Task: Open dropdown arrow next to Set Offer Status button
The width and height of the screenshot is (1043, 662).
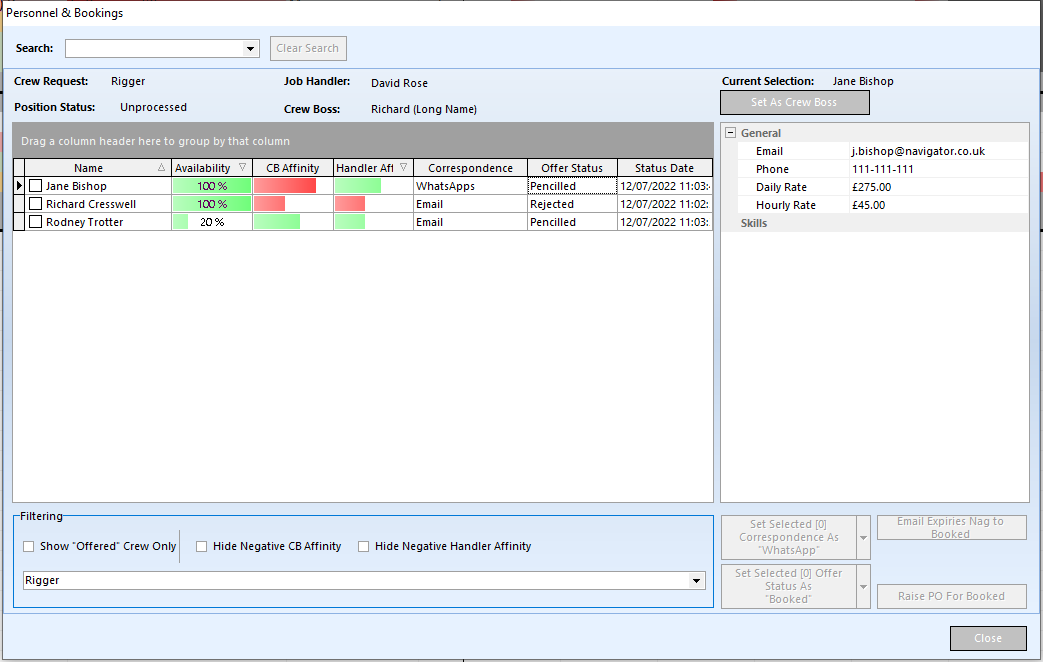Action: pos(863,587)
